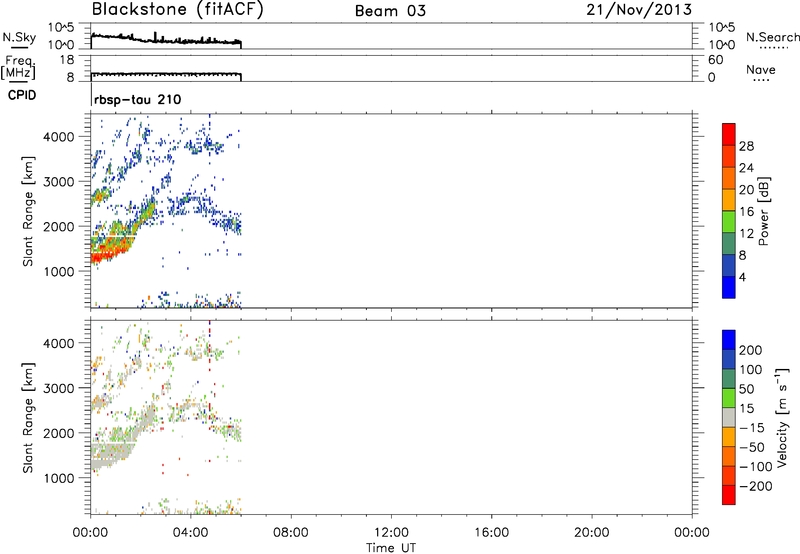Click the "1000" tick in velocity panel
This screenshot has height=554, width=800.
click(59, 478)
